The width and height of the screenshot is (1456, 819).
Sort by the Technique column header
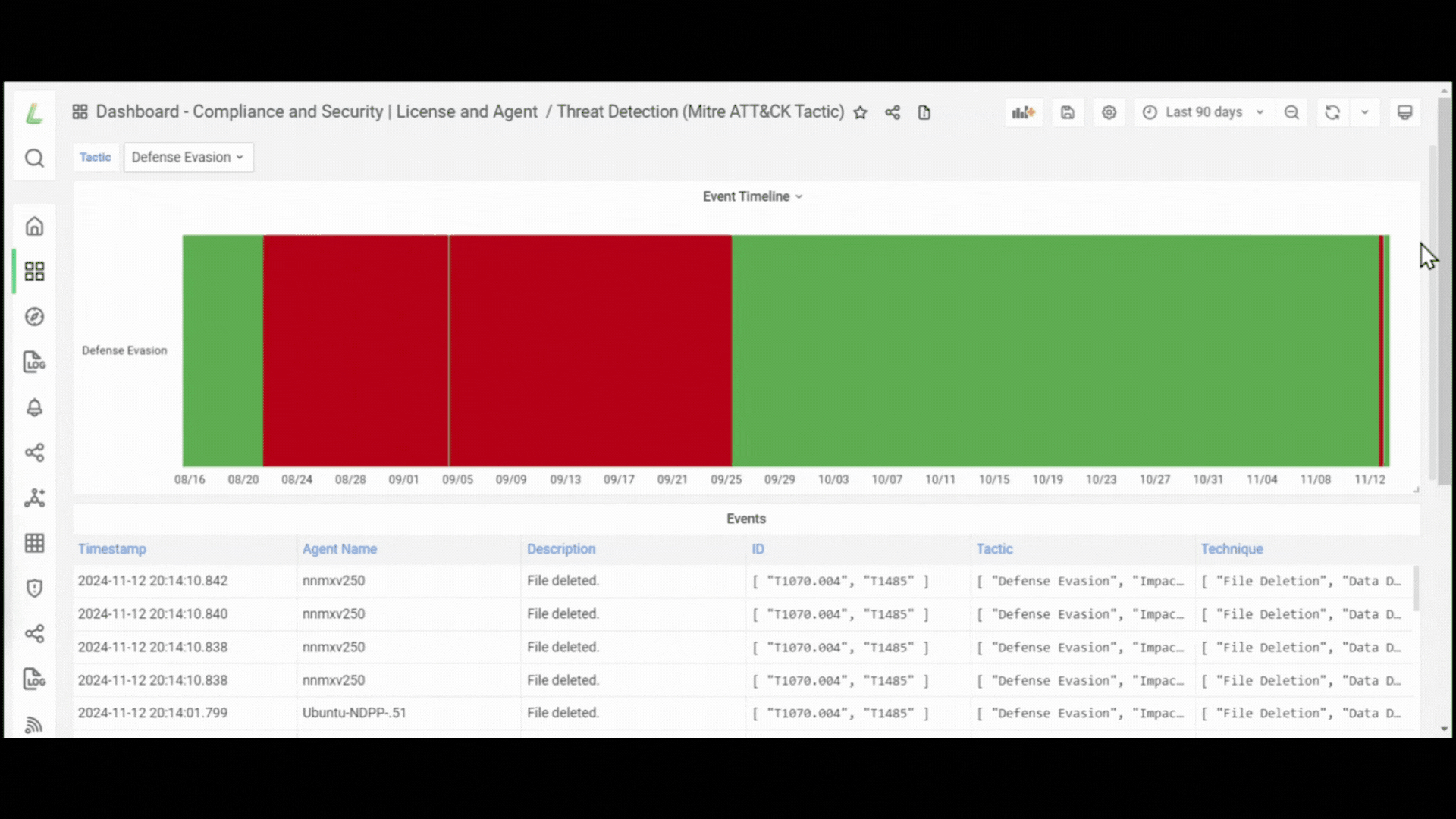[1232, 549]
